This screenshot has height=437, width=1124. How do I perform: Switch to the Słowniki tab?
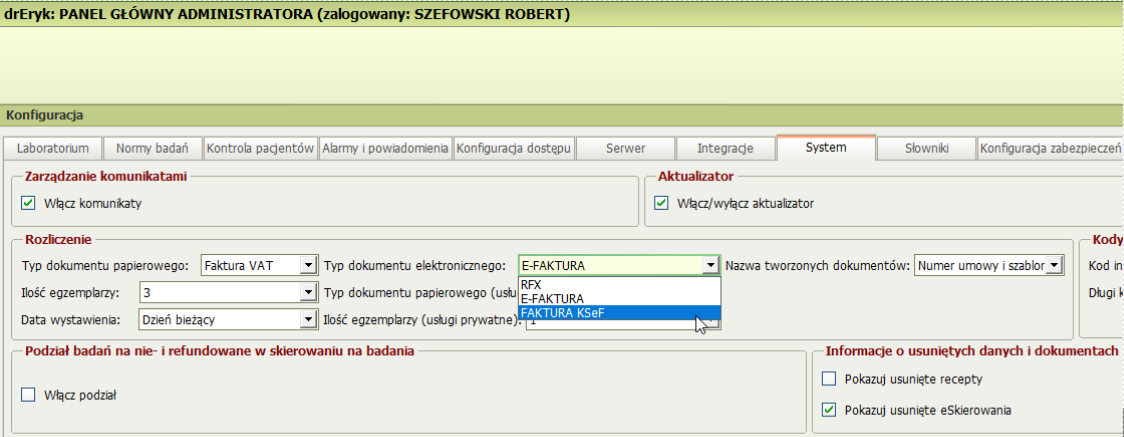click(x=926, y=149)
